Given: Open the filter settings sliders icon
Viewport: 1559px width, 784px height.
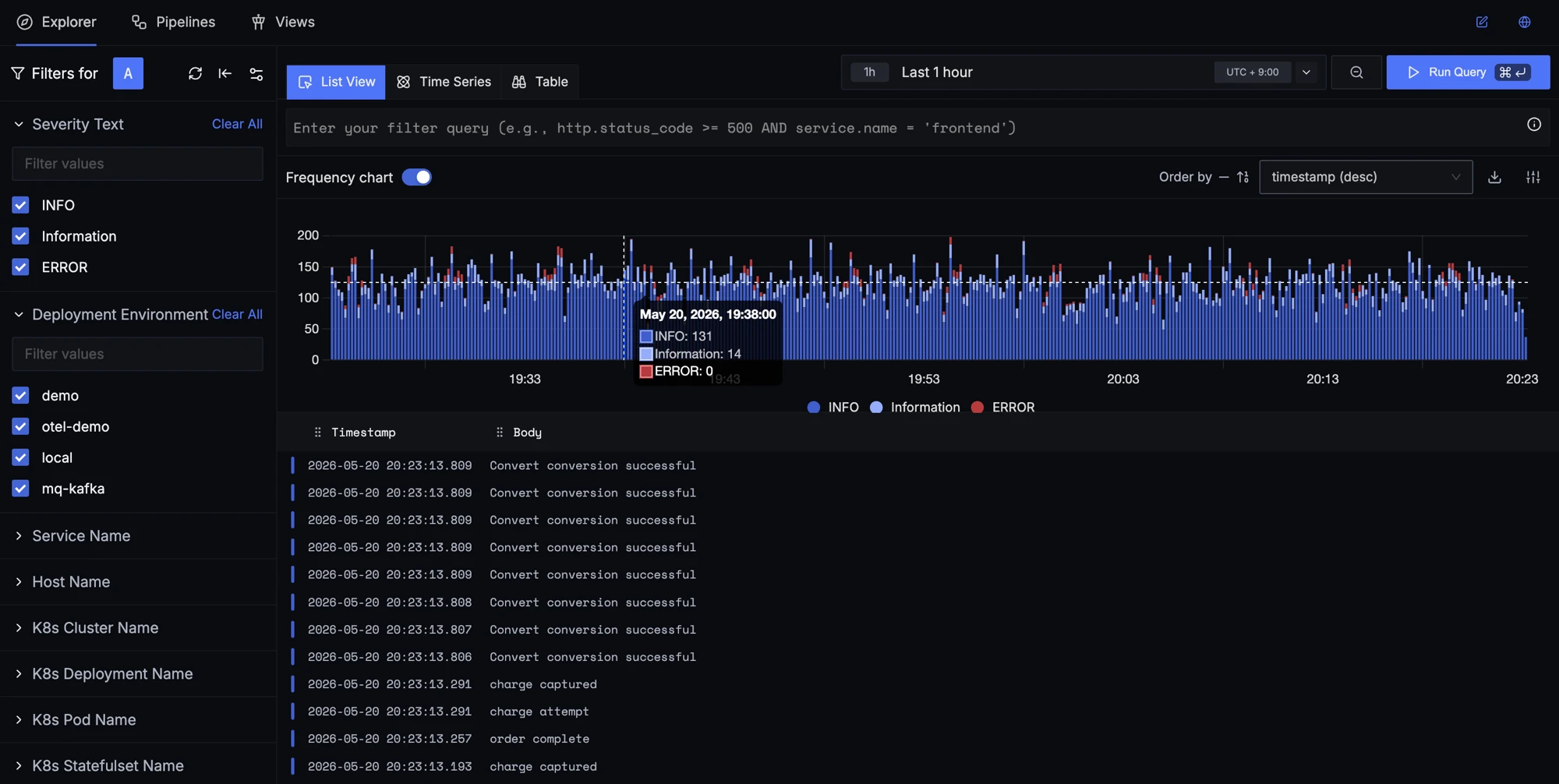Looking at the screenshot, I should click(x=256, y=74).
